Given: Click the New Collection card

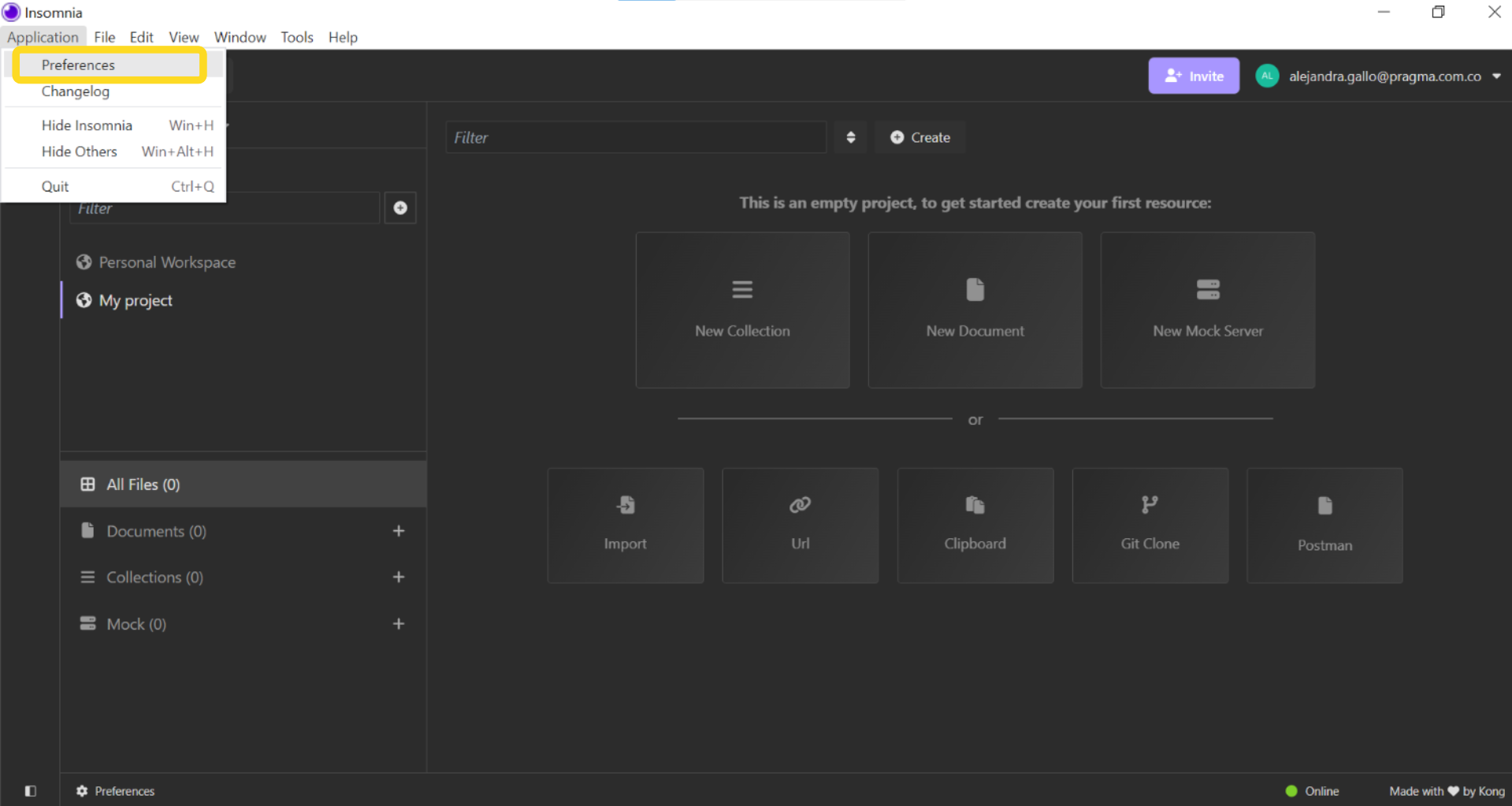Looking at the screenshot, I should 742,310.
